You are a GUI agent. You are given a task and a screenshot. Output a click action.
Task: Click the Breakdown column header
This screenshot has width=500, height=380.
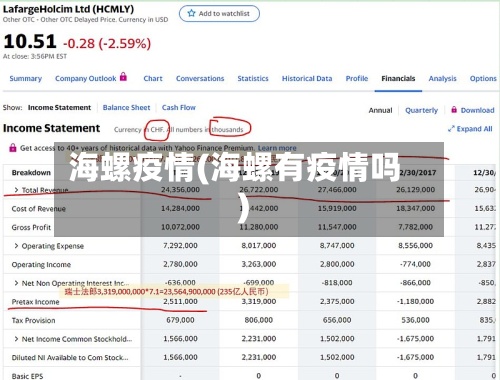(31, 173)
